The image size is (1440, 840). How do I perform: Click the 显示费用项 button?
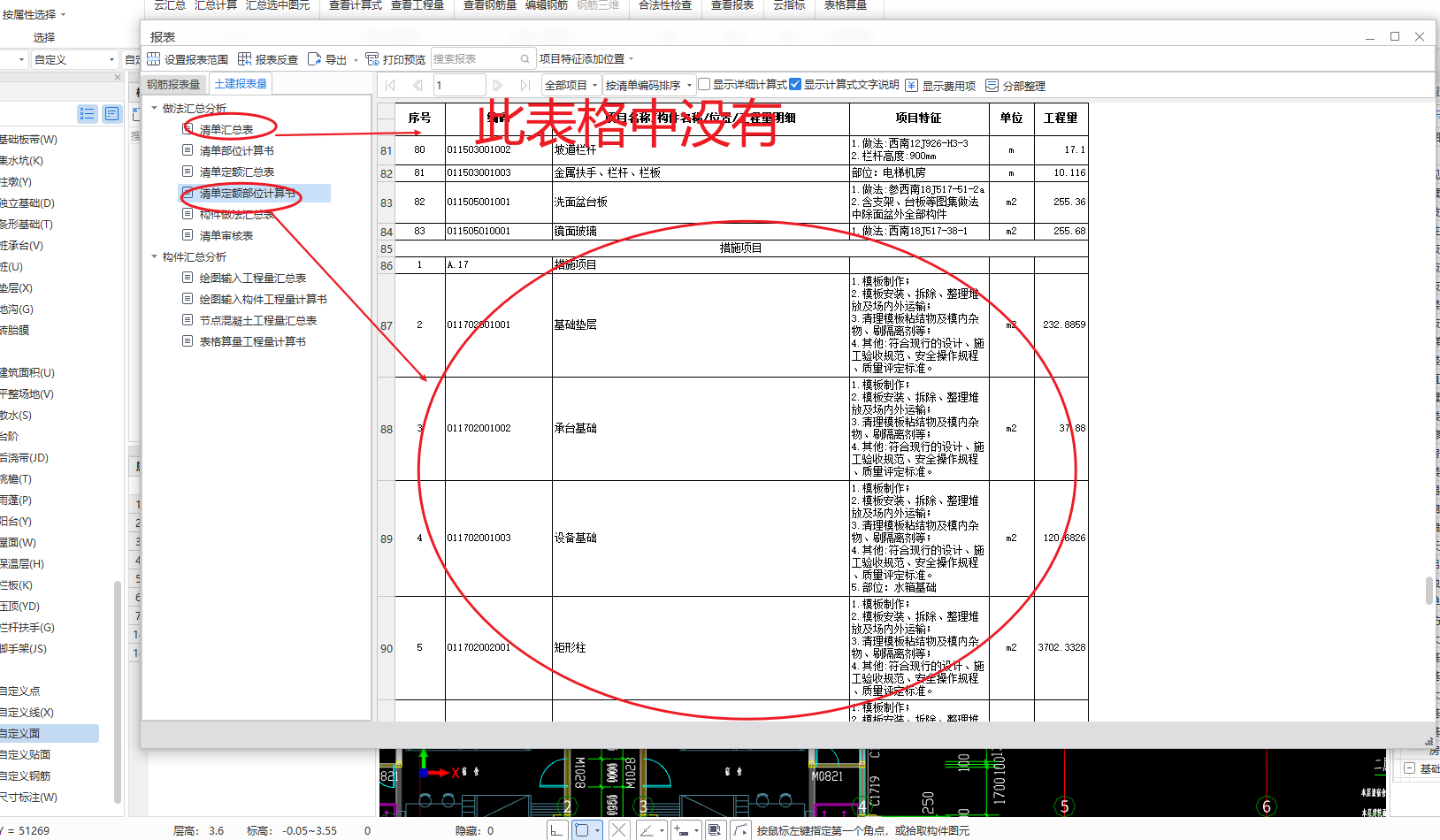point(941,86)
